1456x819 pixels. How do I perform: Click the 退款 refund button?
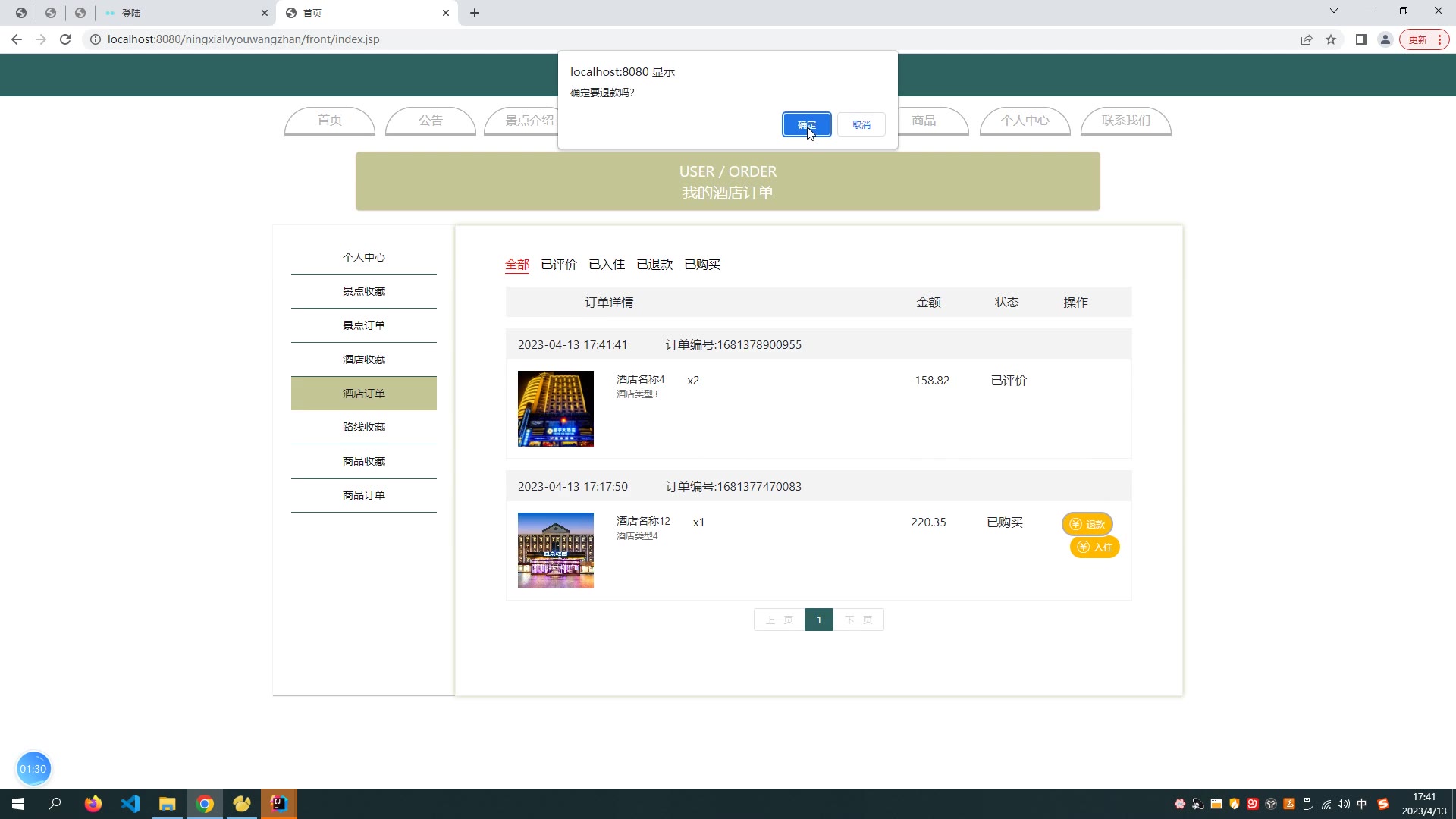coord(1087,524)
